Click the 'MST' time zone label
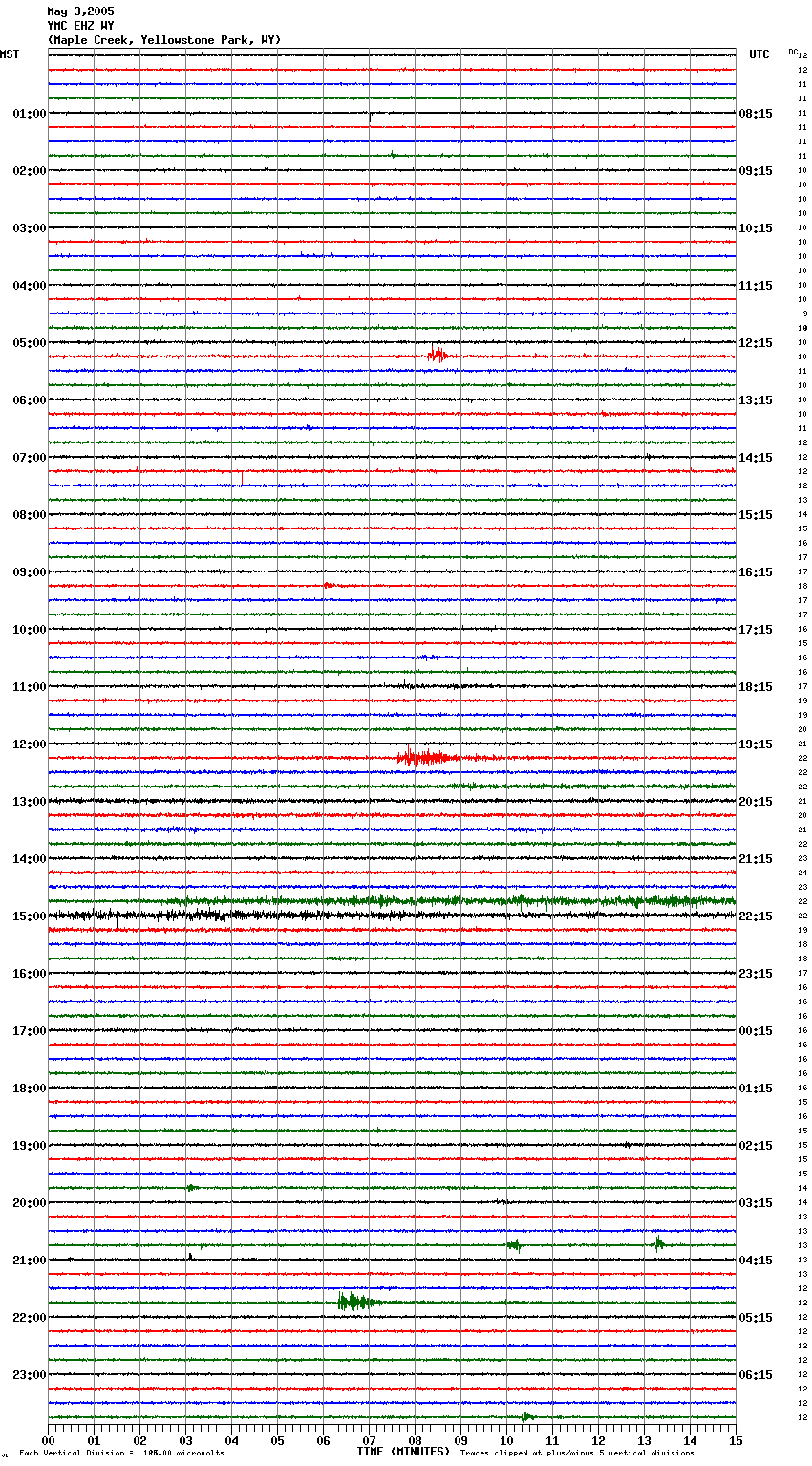The image size is (812, 1466). [10, 54]
